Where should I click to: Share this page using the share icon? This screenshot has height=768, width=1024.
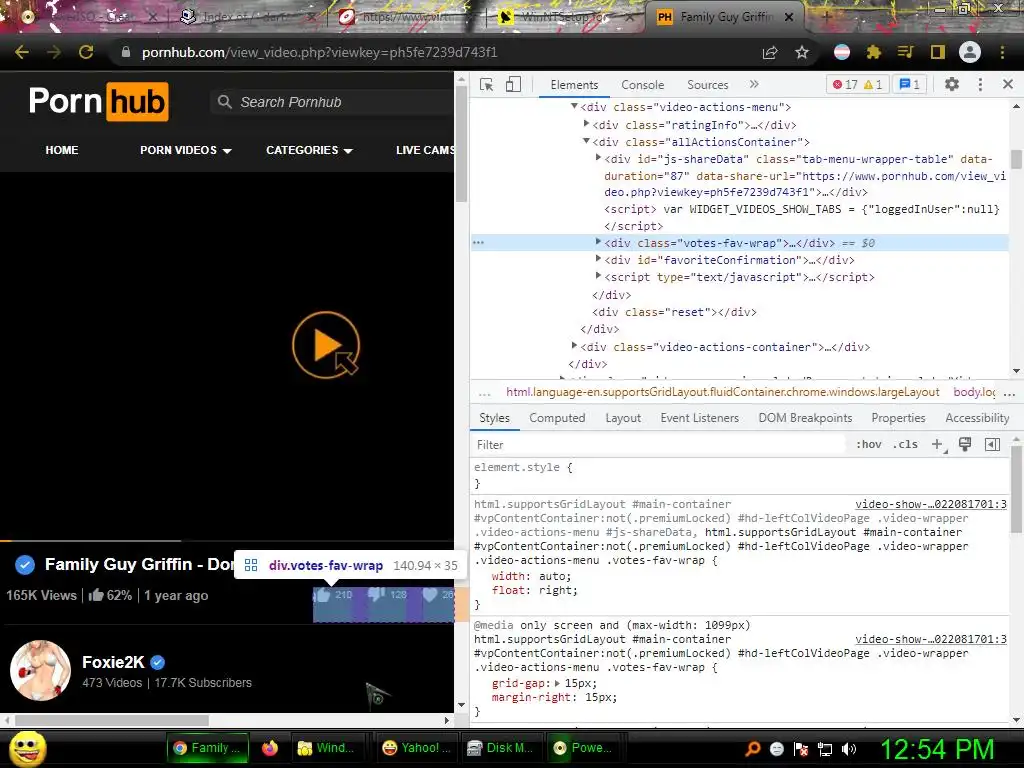point(770,52)
